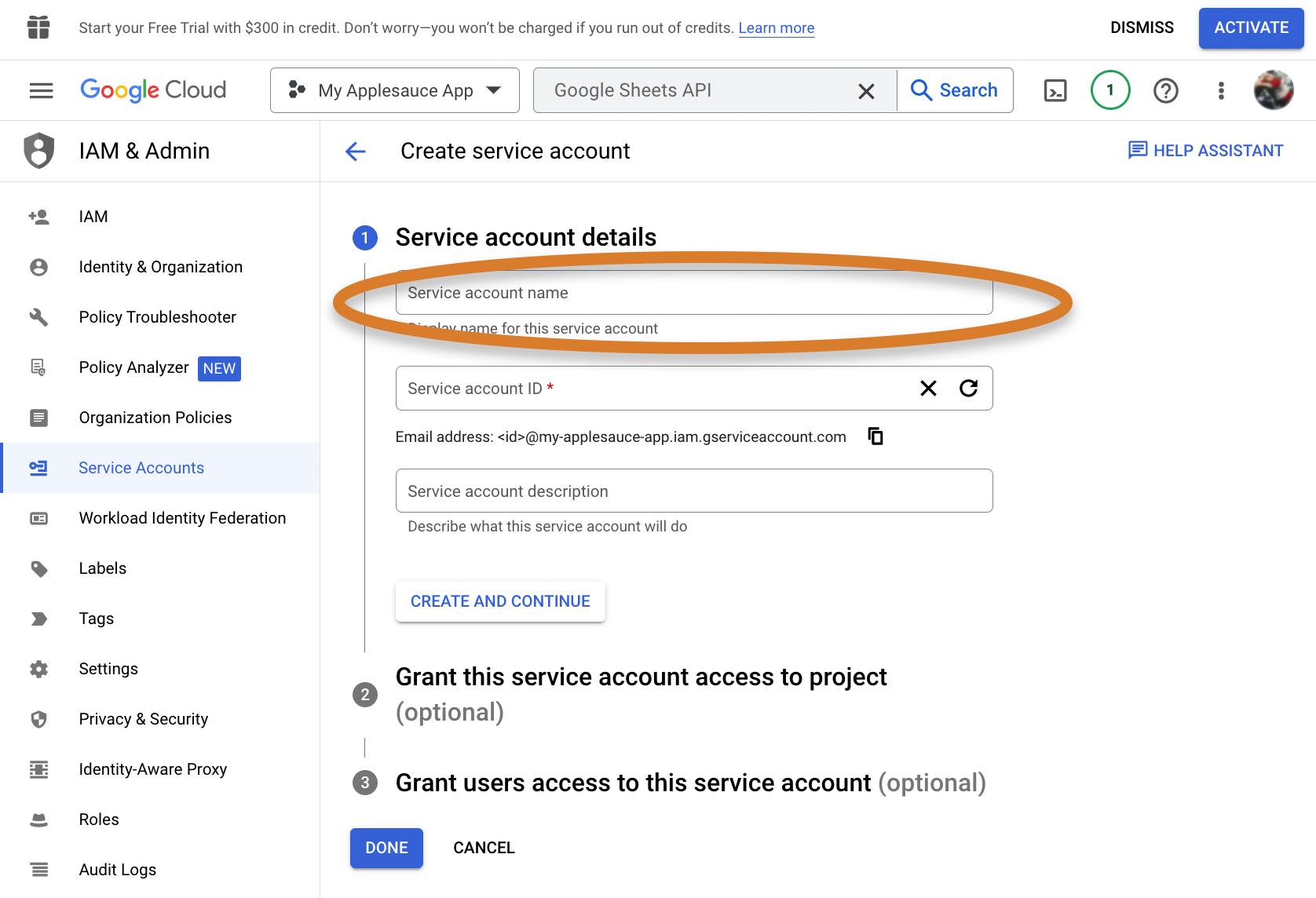
Task: Follow the Learn more link in banner
Action: coord(777,28)
